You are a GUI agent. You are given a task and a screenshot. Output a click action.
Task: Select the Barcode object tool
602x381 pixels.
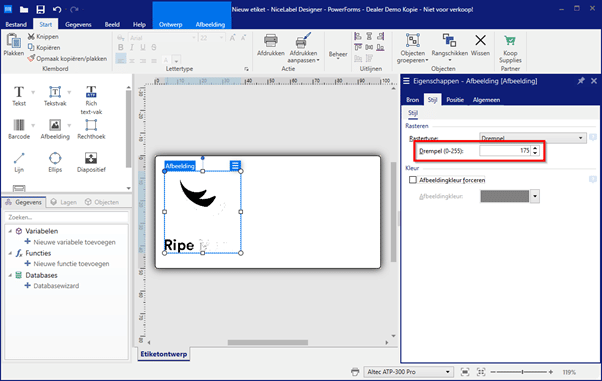pos(19,129)
